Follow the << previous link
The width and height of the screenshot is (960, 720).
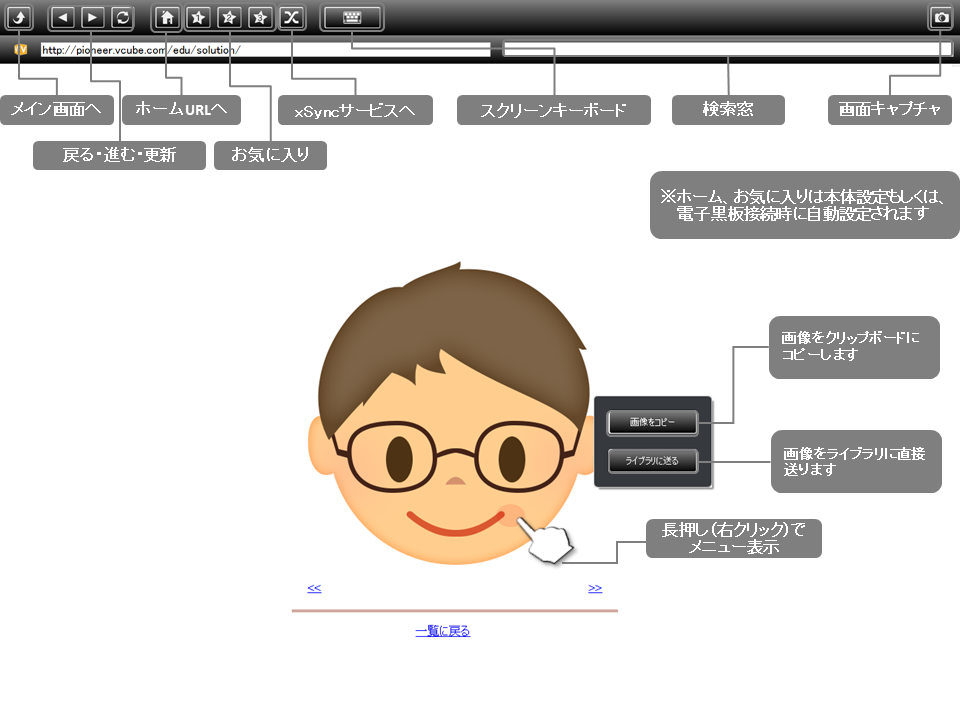click(314, 588)
